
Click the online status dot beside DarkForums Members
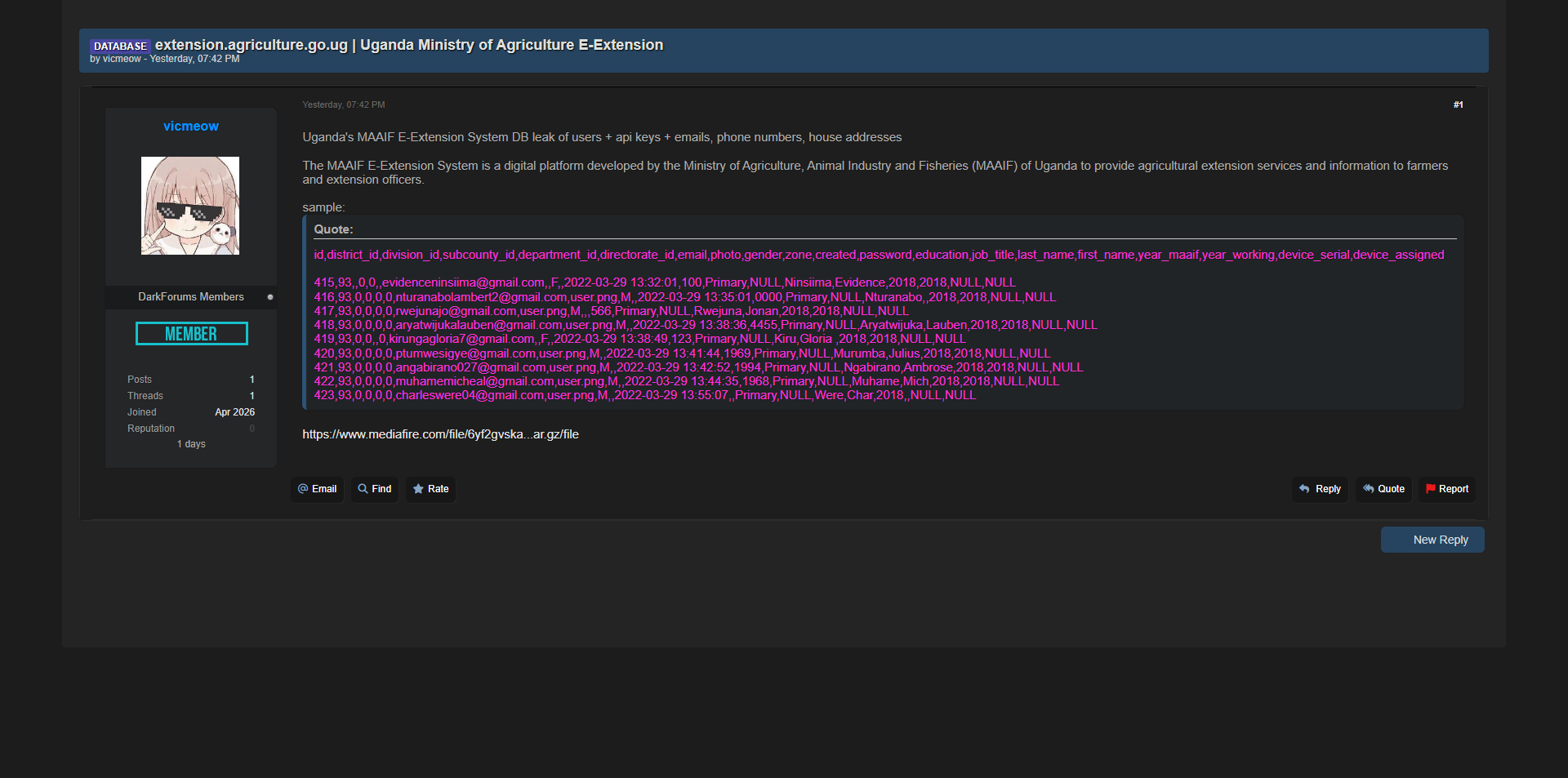270,297
